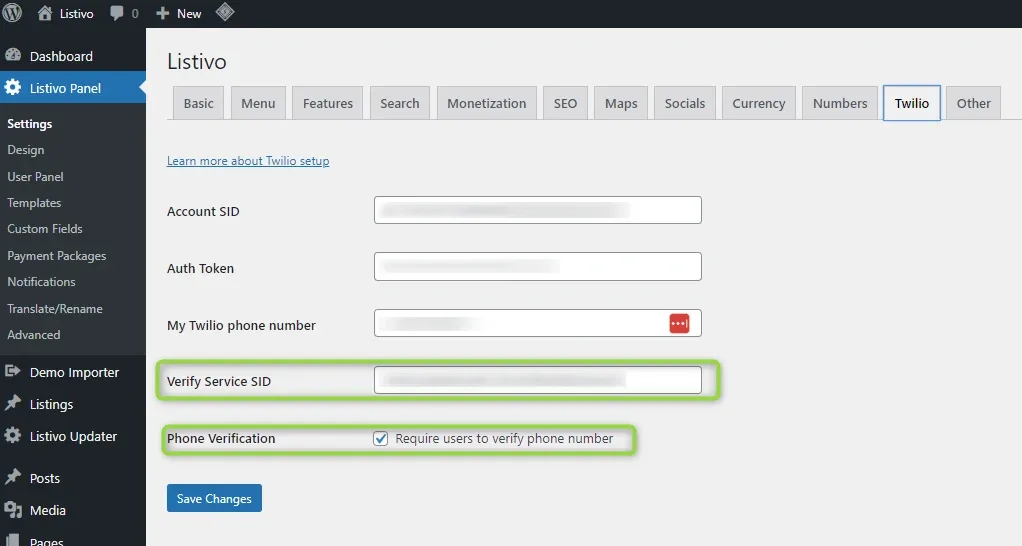Open the Numbers tab

tap(840, 103)
